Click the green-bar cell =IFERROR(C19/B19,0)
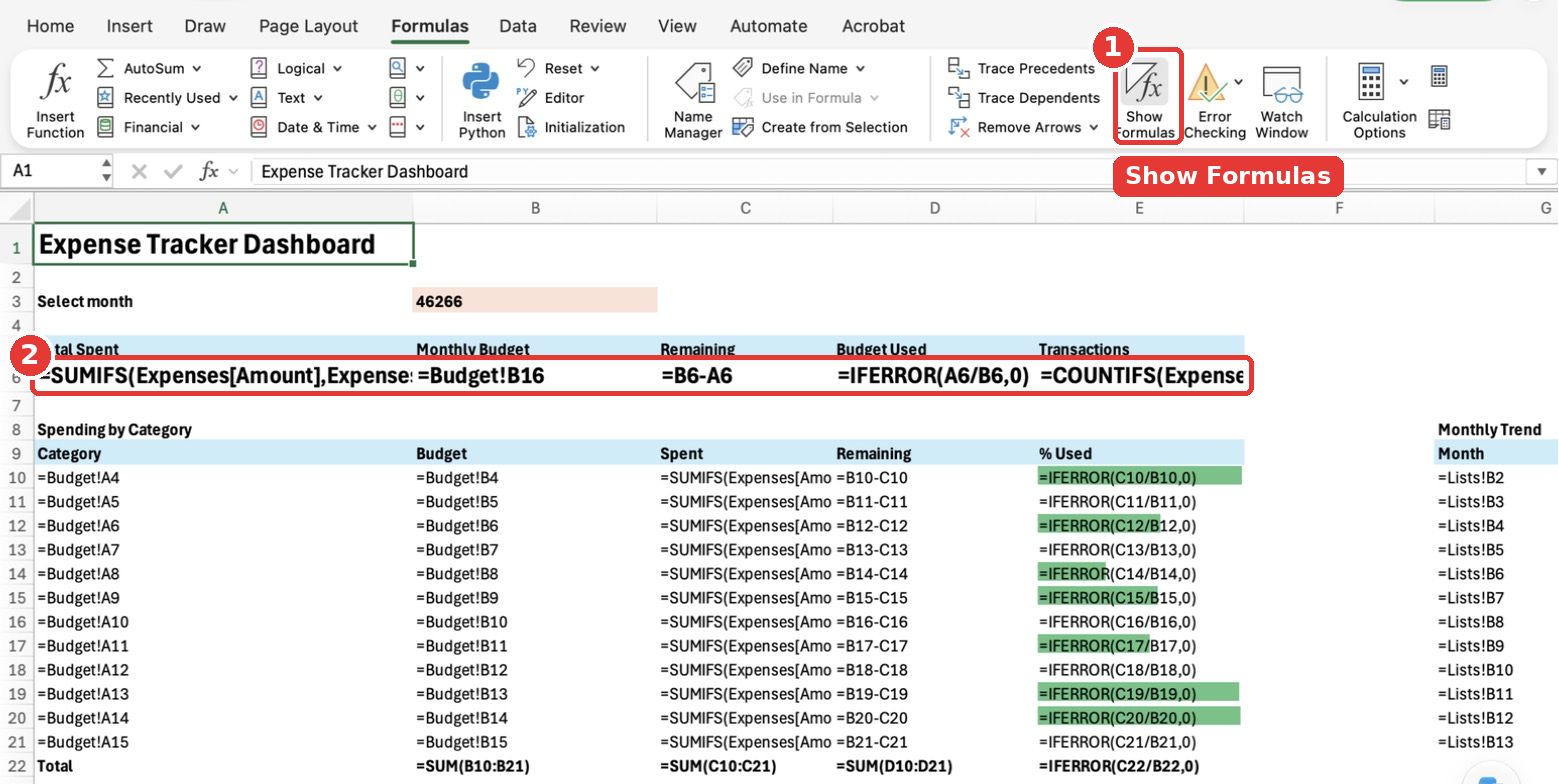 point(1139,694)
